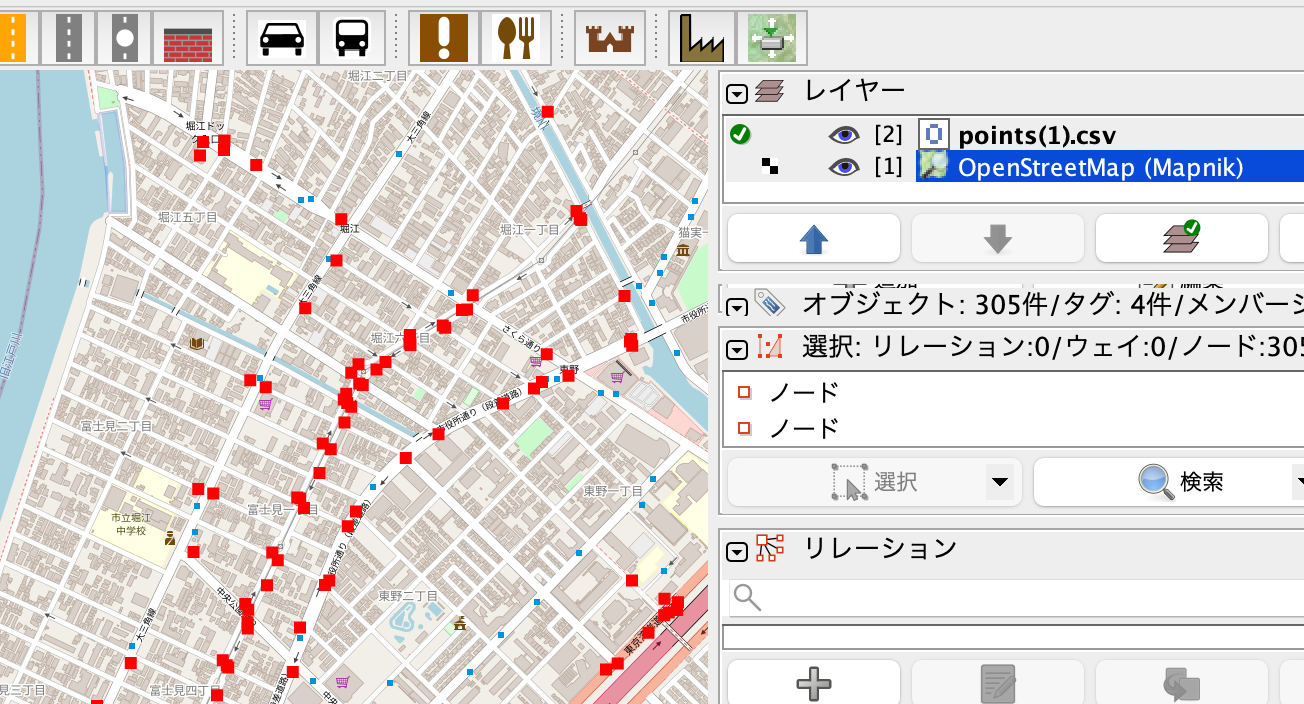
Task: Click the factory/works preset icon
Action: pyautogui.click(x=700, y=37)
